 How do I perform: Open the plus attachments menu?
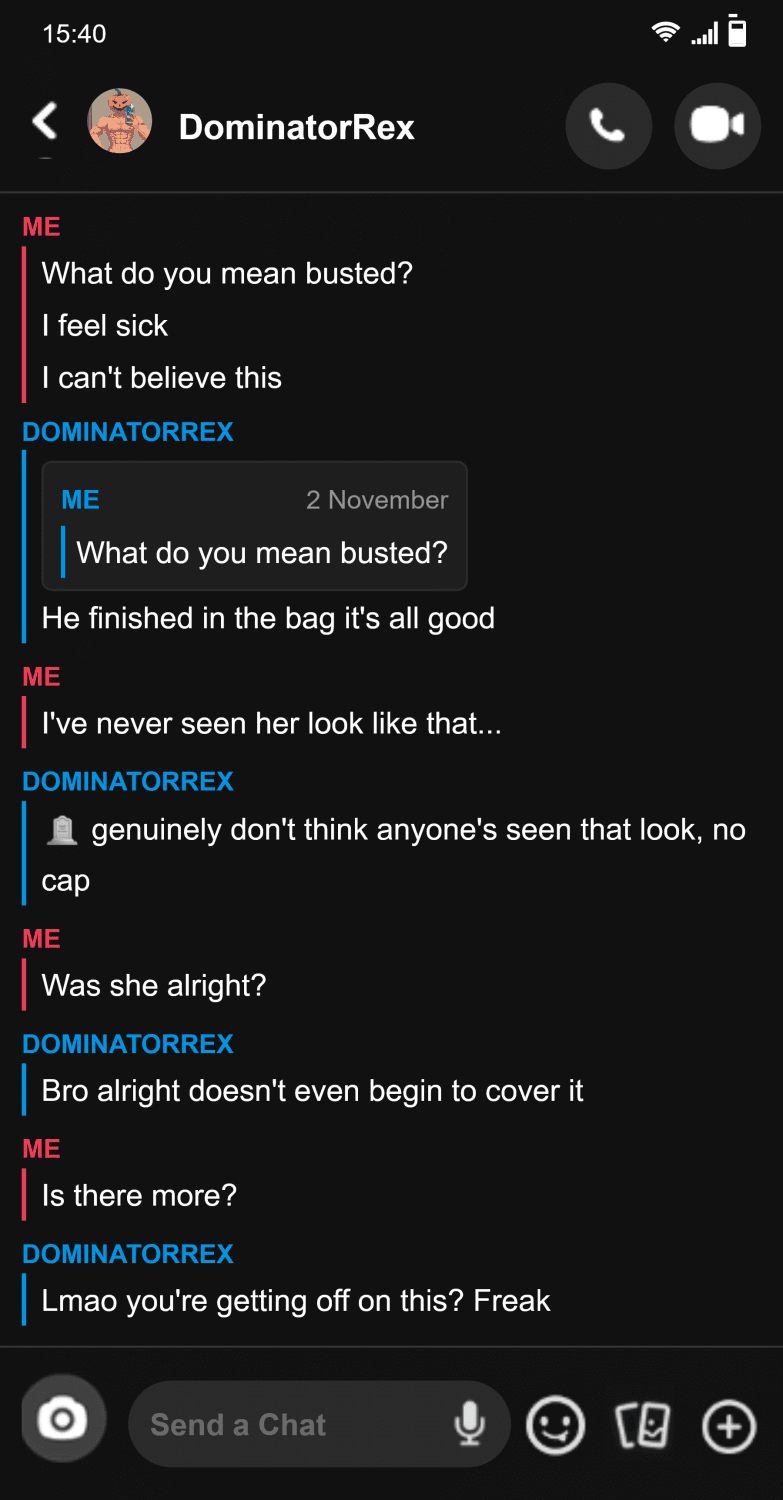[x=729, y=1425]
